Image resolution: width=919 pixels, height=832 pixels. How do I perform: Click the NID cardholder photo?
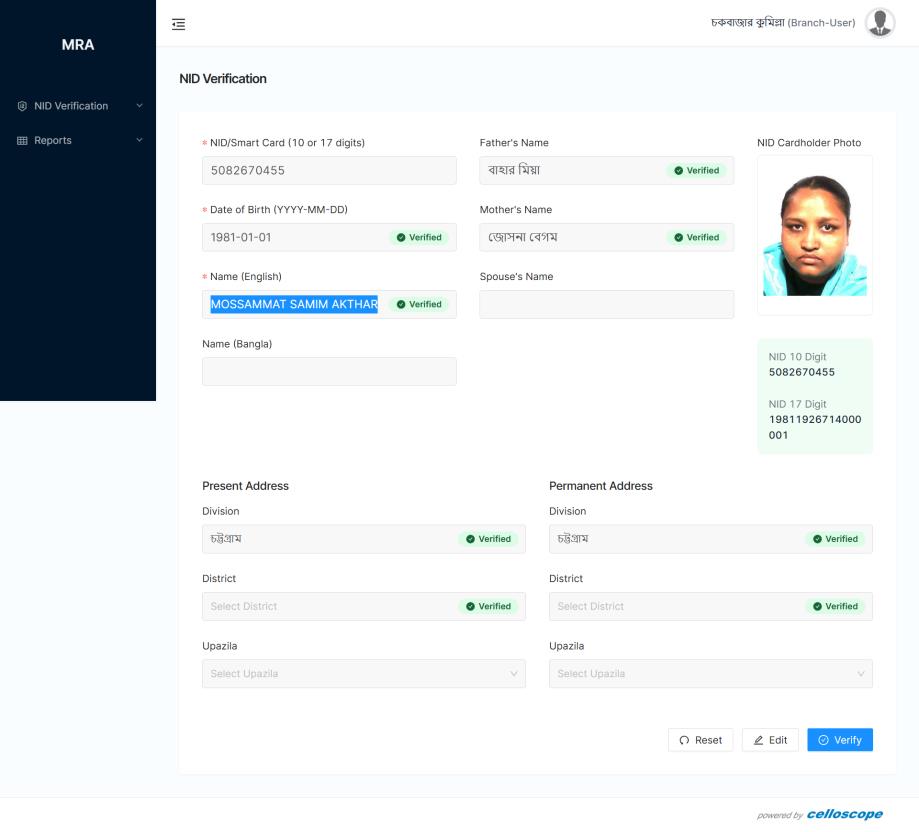click(814, 236)
